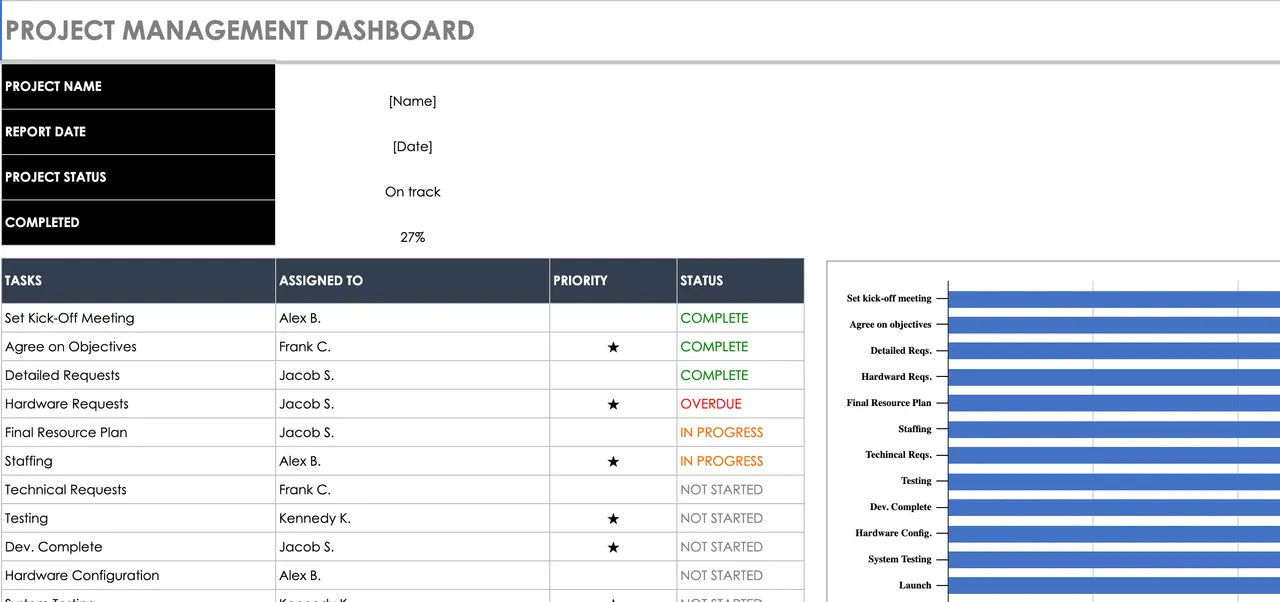Image resolution: width=1280 pixels, height=602 pixels.
Task: Select the Hardware Configuration task cell
Action: [x=138, y=576]
